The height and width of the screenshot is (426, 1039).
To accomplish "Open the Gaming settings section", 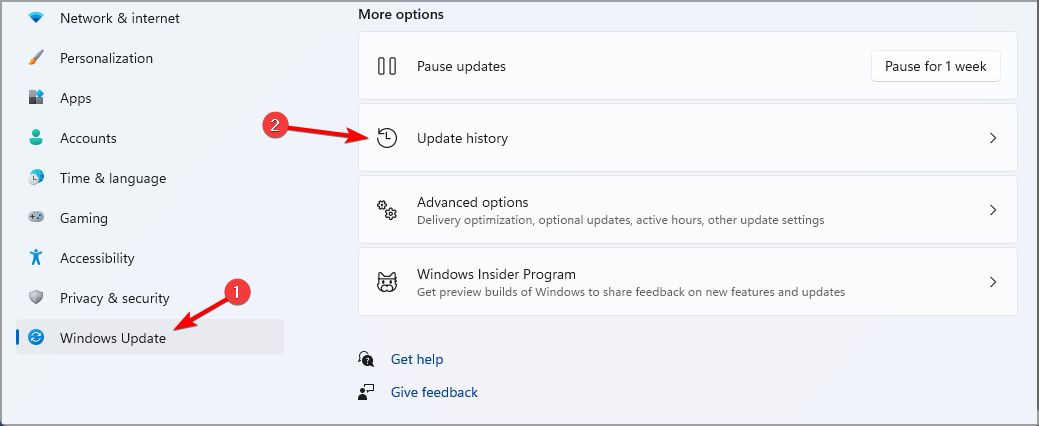I will click(84, 218).
